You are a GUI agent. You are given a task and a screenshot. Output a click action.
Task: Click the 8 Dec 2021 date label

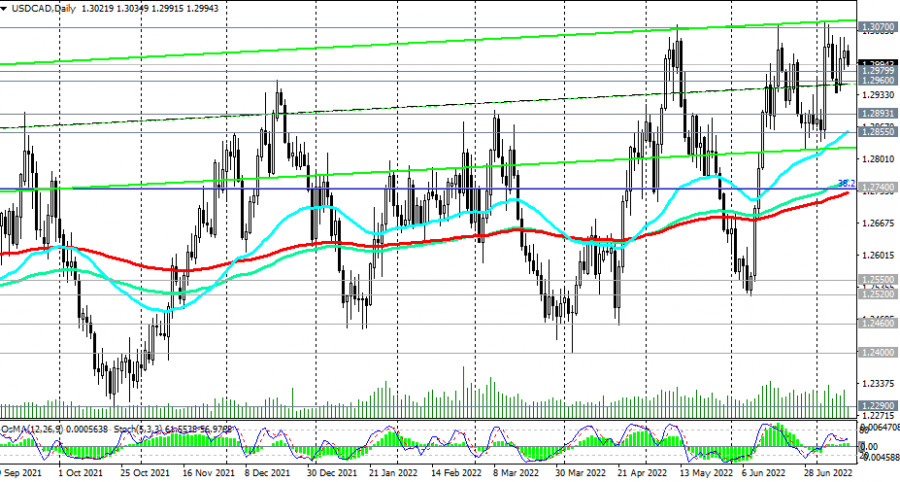(267, 473)
